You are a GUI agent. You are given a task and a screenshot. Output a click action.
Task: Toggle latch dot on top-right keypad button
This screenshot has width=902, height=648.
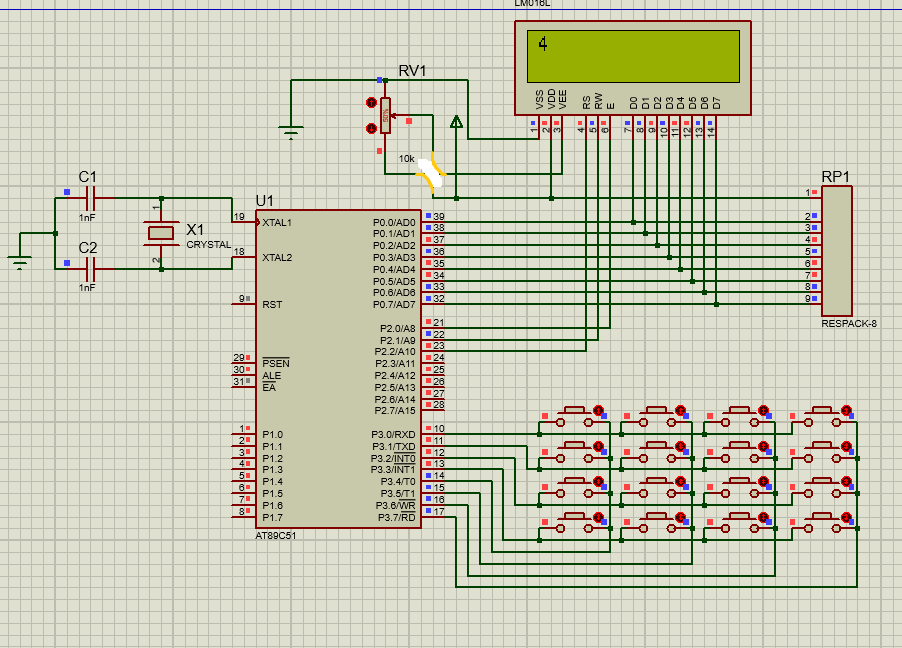click(x=846, y=410)
